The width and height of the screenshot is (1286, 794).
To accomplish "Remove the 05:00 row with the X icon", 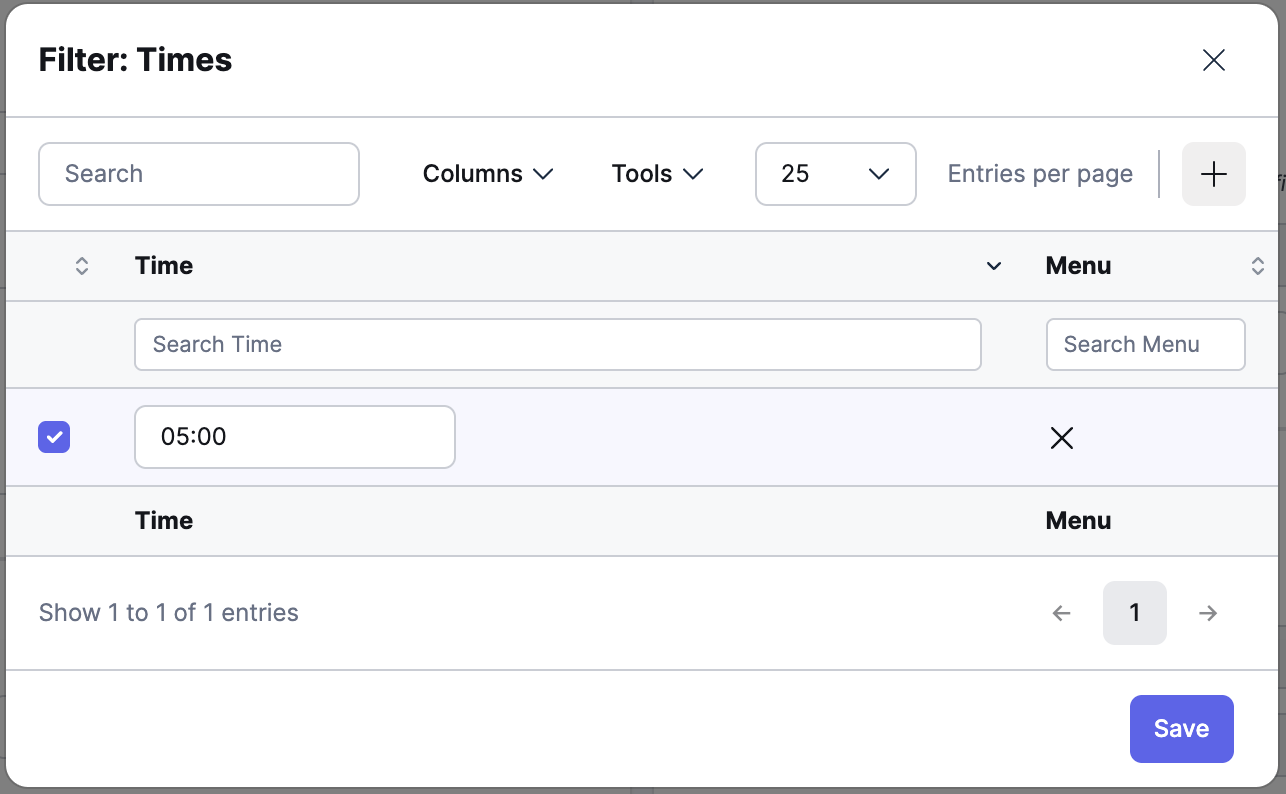I will [x=1061, y=437].
